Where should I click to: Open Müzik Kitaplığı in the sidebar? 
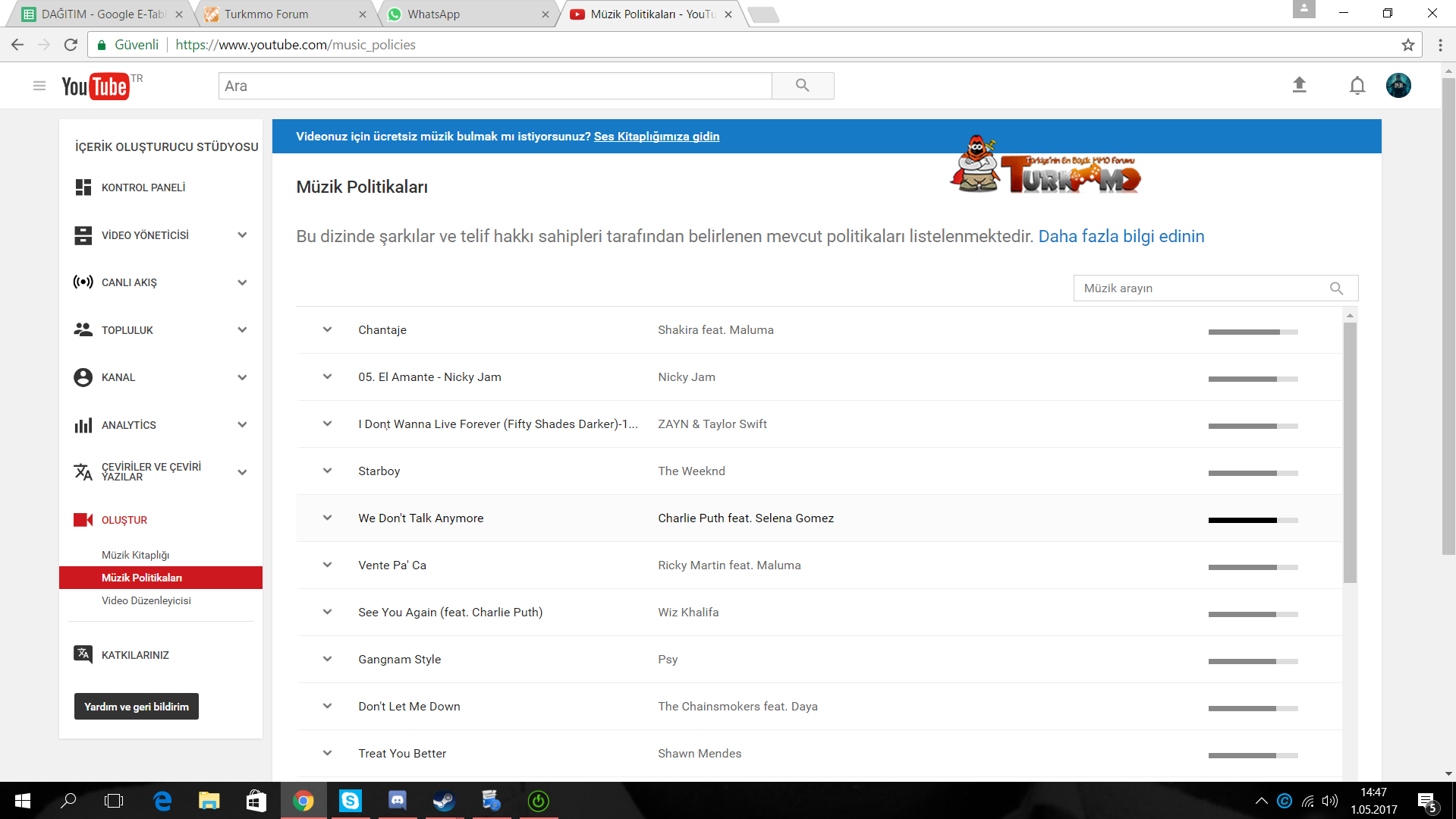tap(136, 555)
